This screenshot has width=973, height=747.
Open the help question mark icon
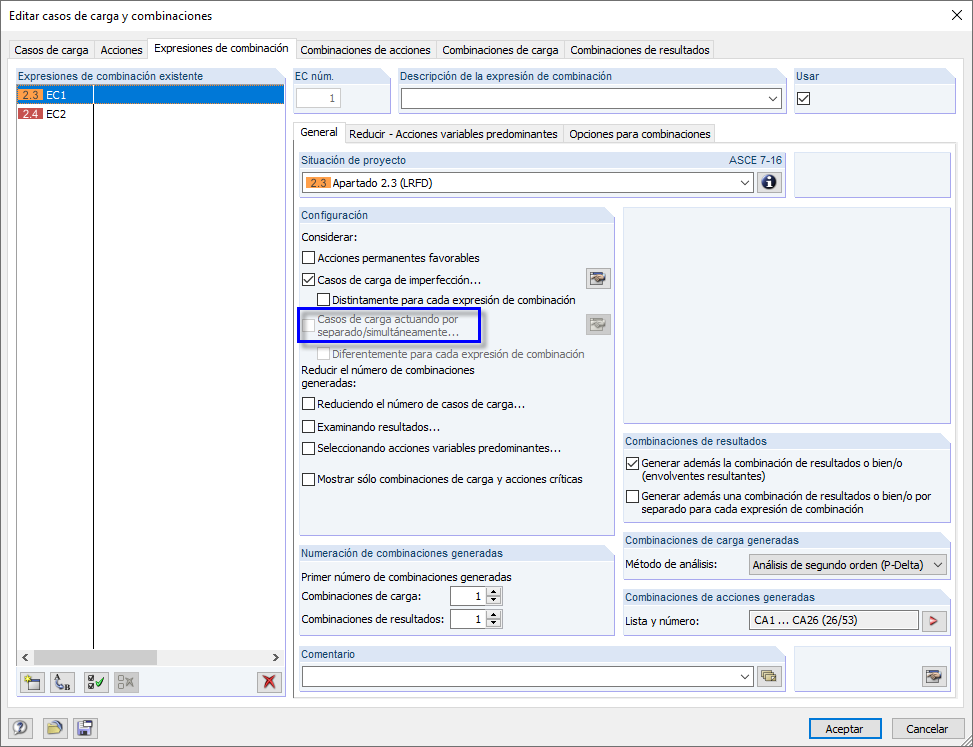coord(20,728)
